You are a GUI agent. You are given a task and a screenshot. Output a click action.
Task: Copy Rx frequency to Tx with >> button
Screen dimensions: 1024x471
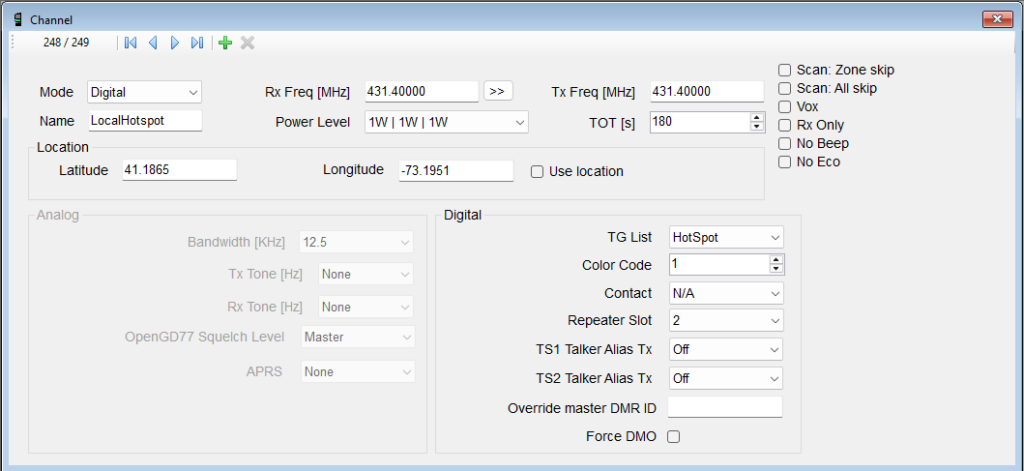[x=497, y=91]
